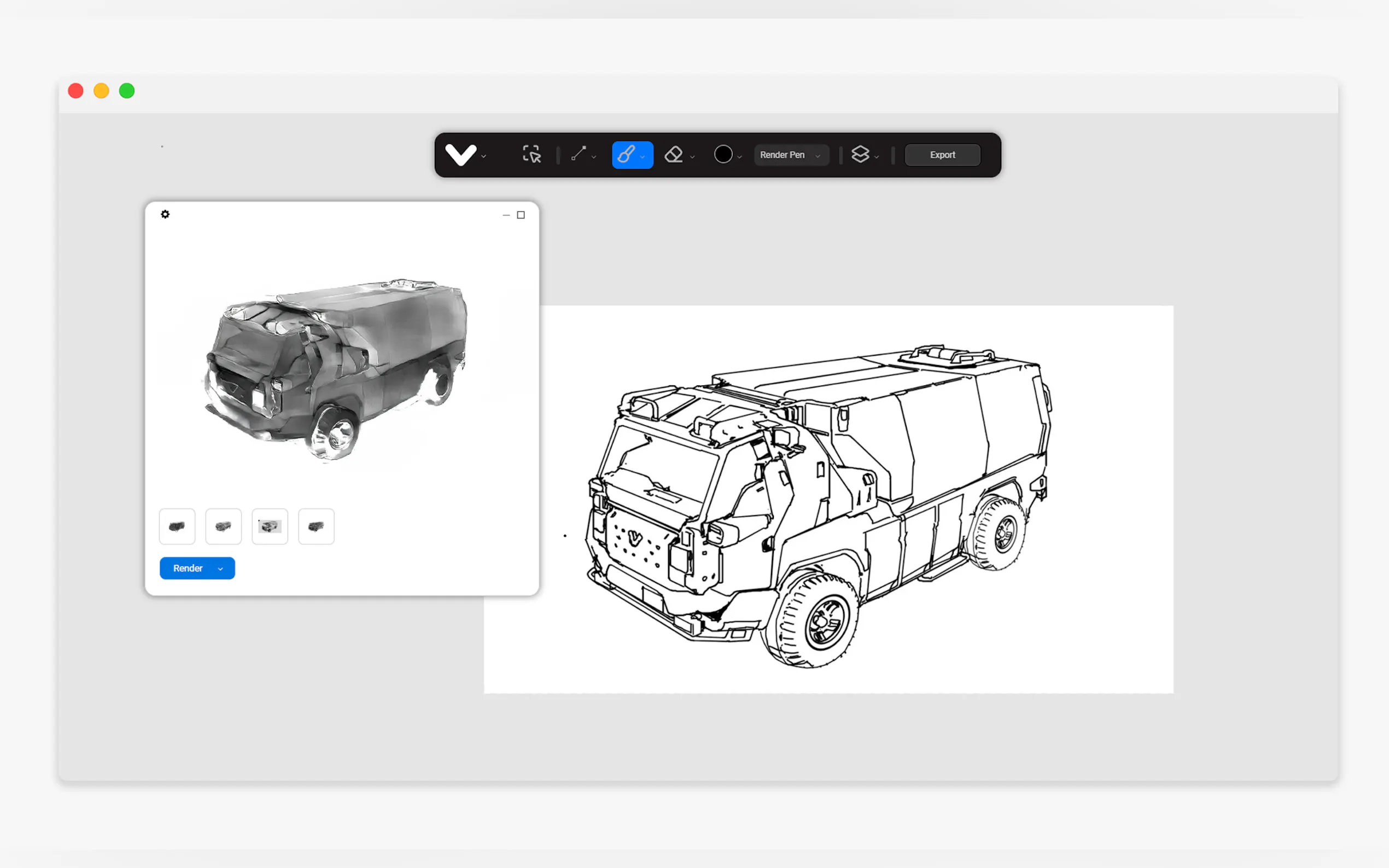Expand the Render button arrow options
Image resolution: width=1389 pixels, height=868 pixels.
(x=220, y=568)
